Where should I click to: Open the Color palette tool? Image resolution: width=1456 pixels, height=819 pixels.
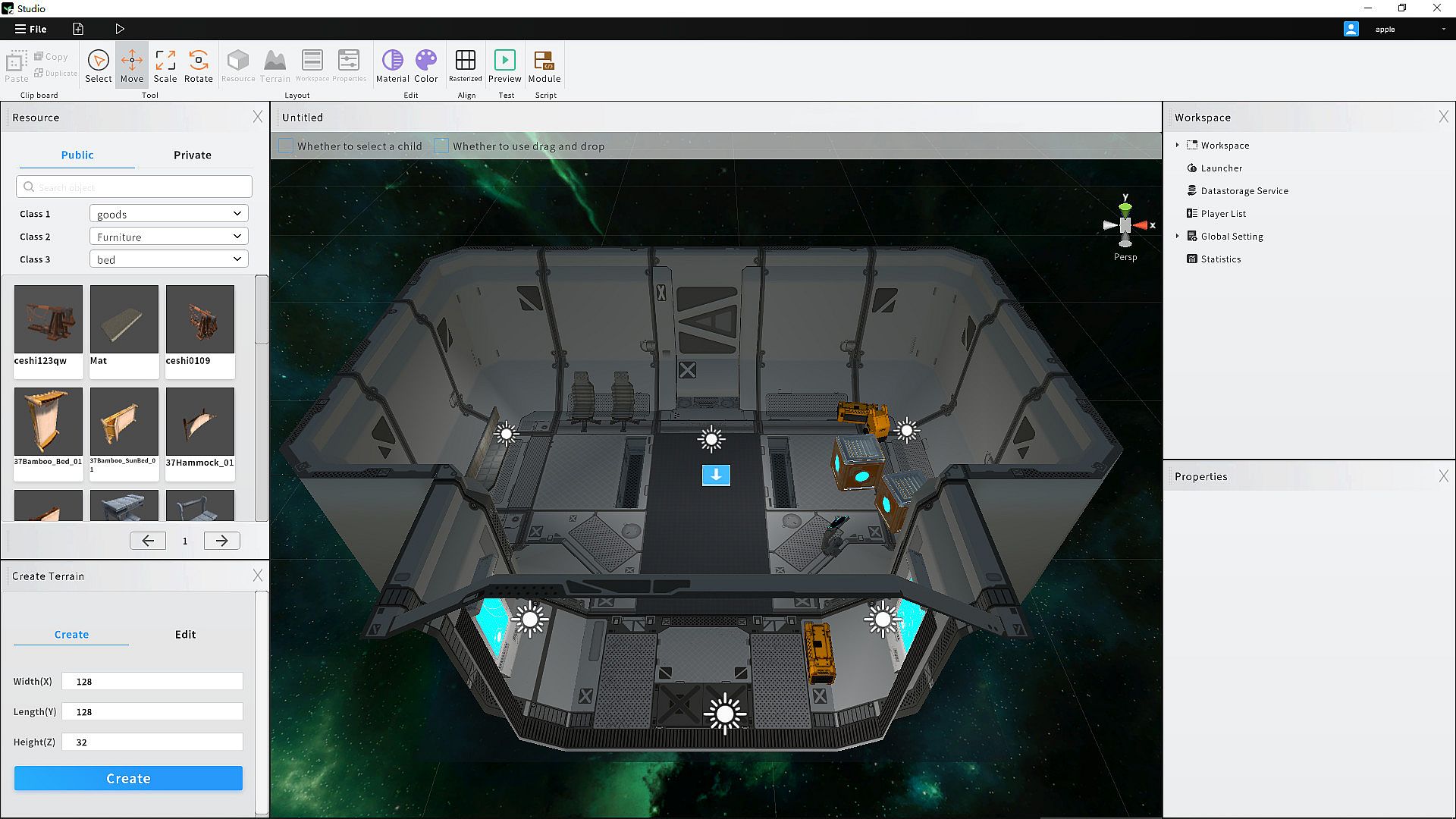425,65
